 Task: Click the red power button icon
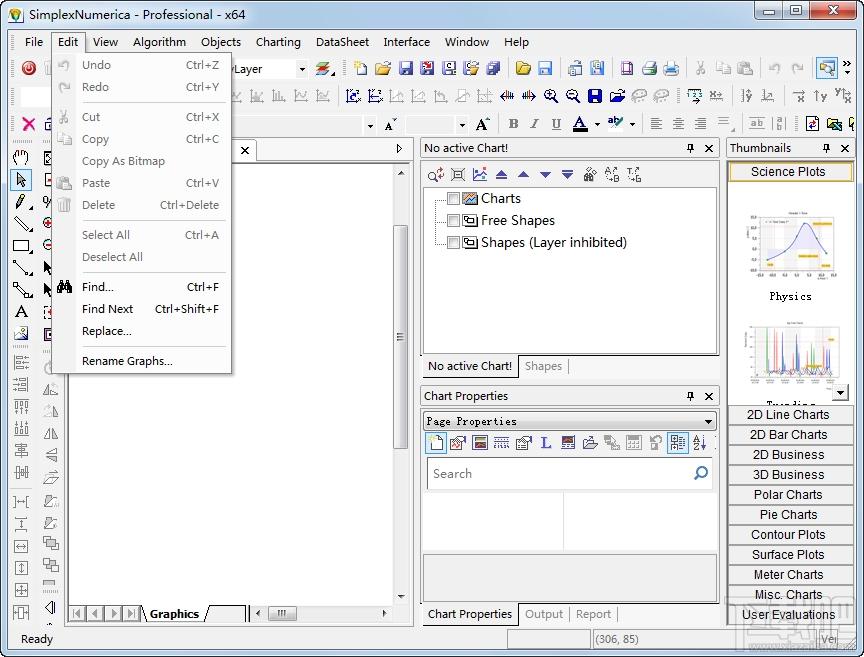coord(29,68)
